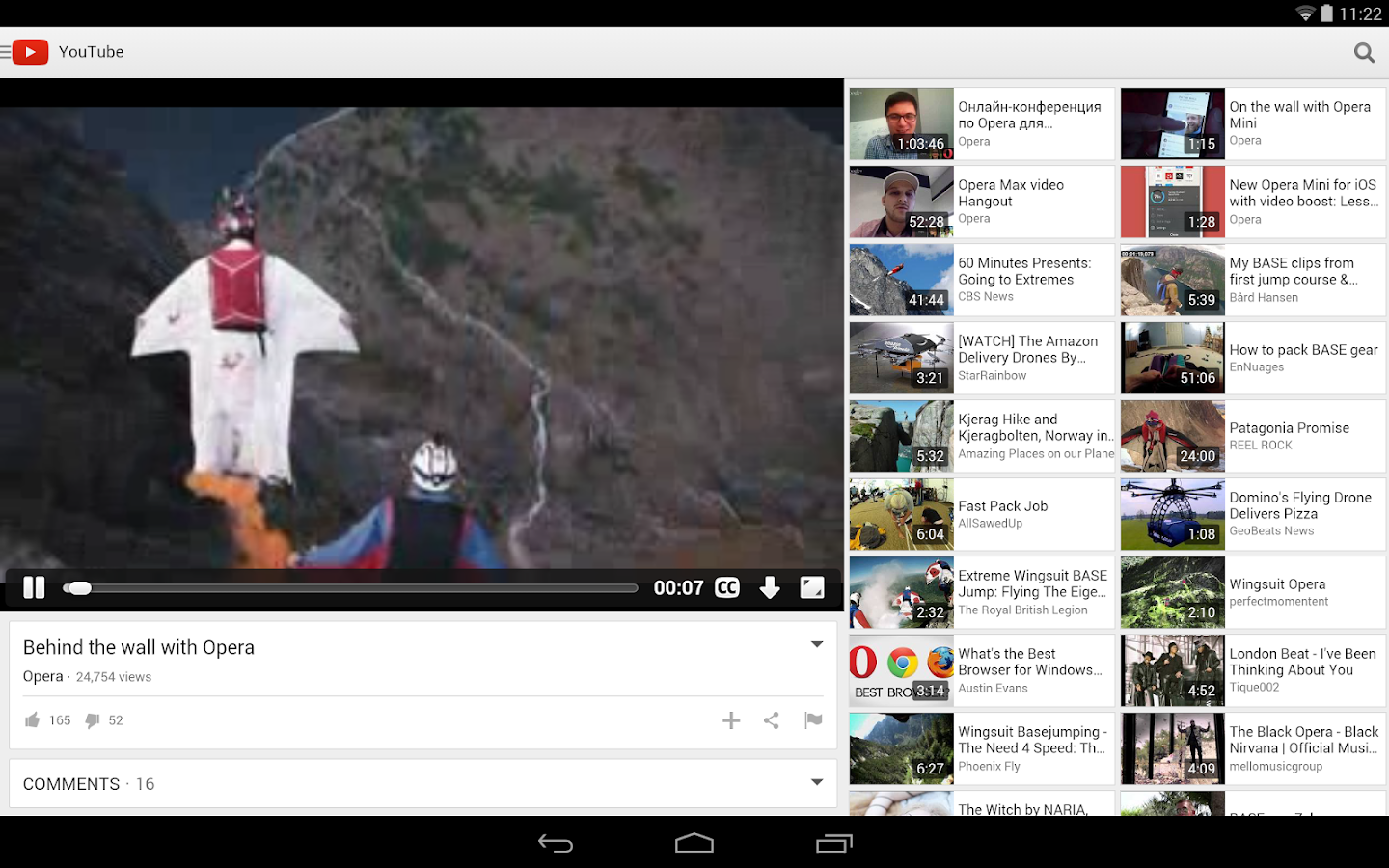Click the 24,754 views count
This screenshot has height=868, width=1389.
click(x=114, y=677)
